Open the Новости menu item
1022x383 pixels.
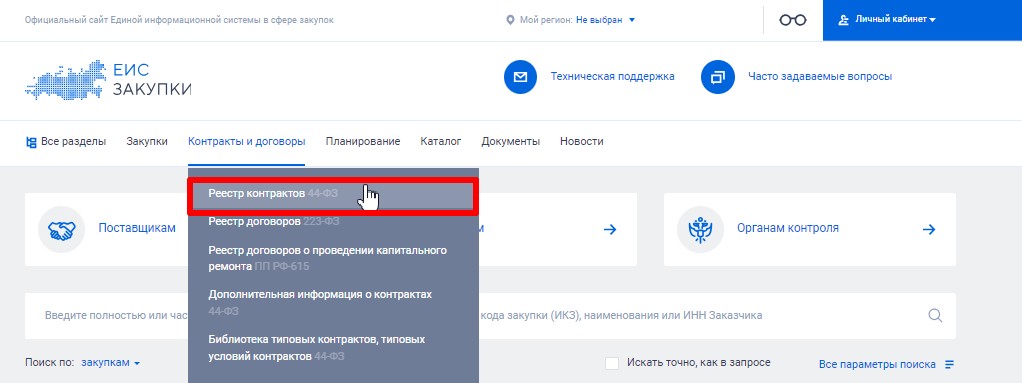pyautogui.click(x=581, y=141)
